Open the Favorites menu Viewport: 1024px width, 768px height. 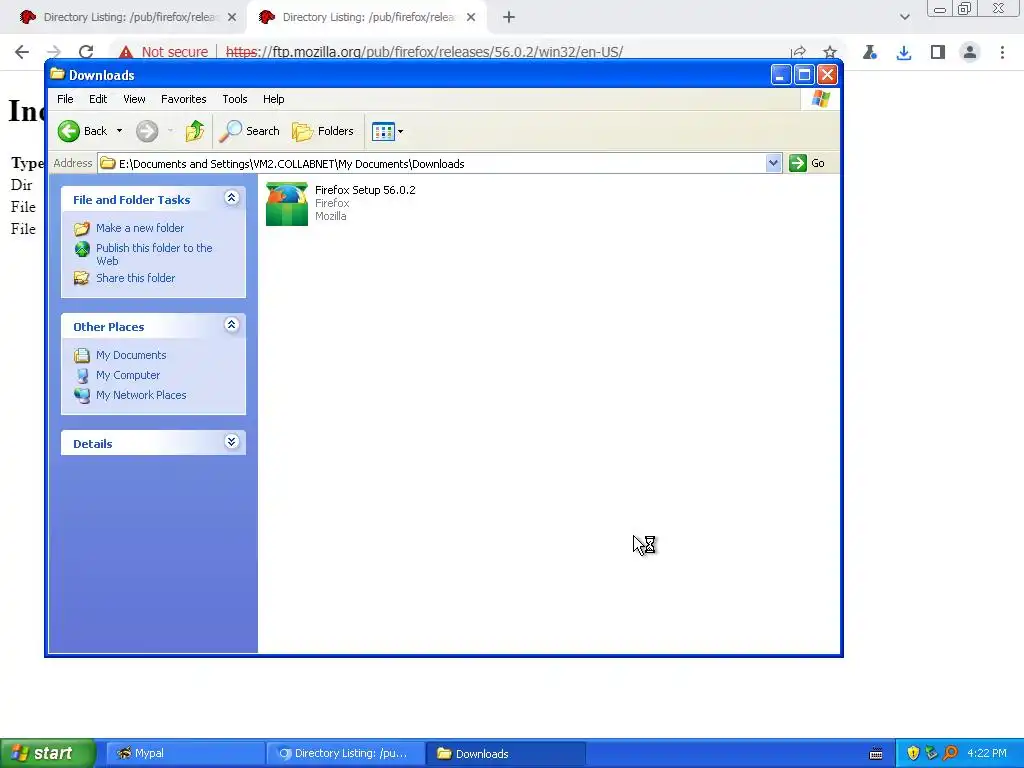coord(184,99)
